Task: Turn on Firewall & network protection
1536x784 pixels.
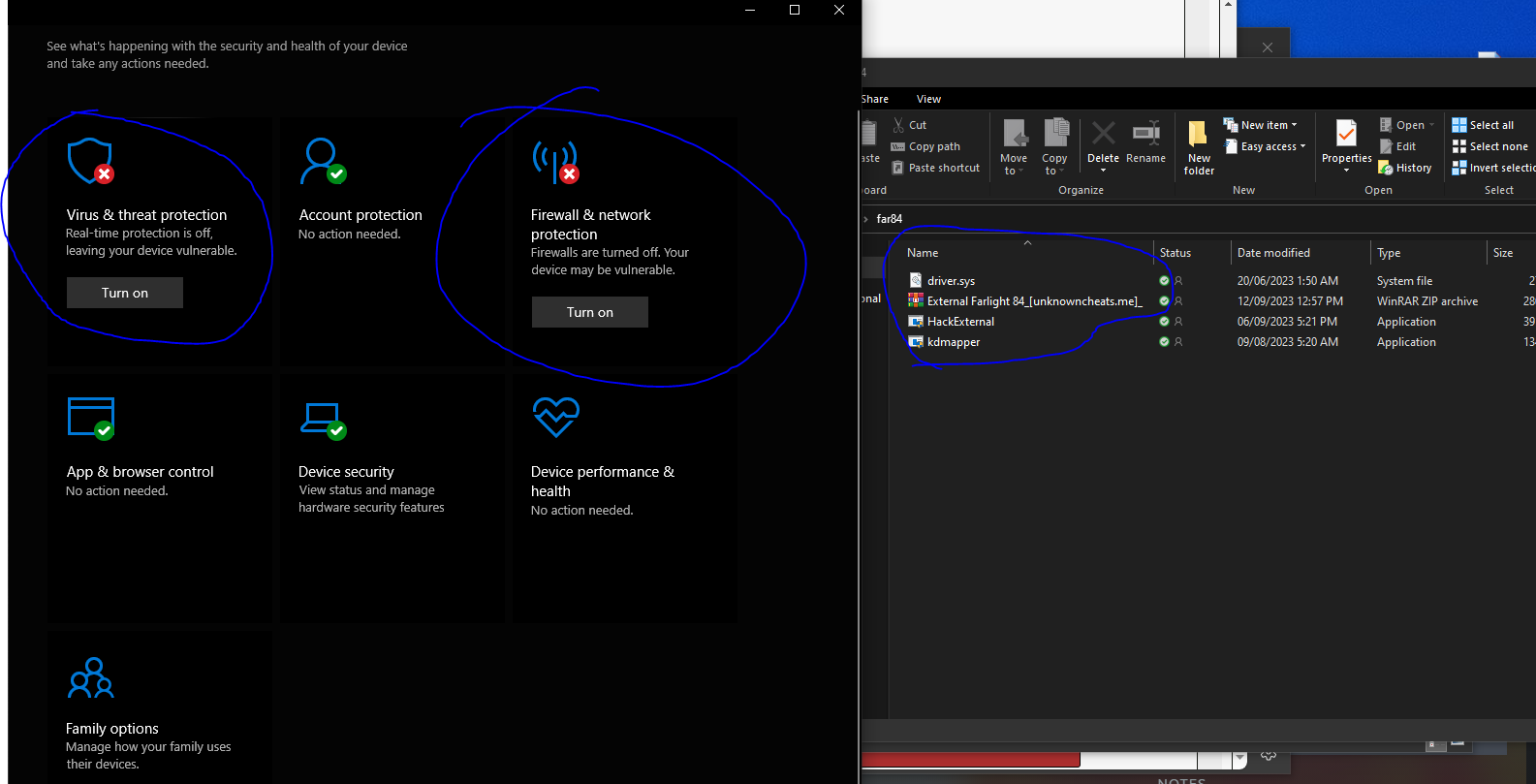Action: tap(590, 312)
